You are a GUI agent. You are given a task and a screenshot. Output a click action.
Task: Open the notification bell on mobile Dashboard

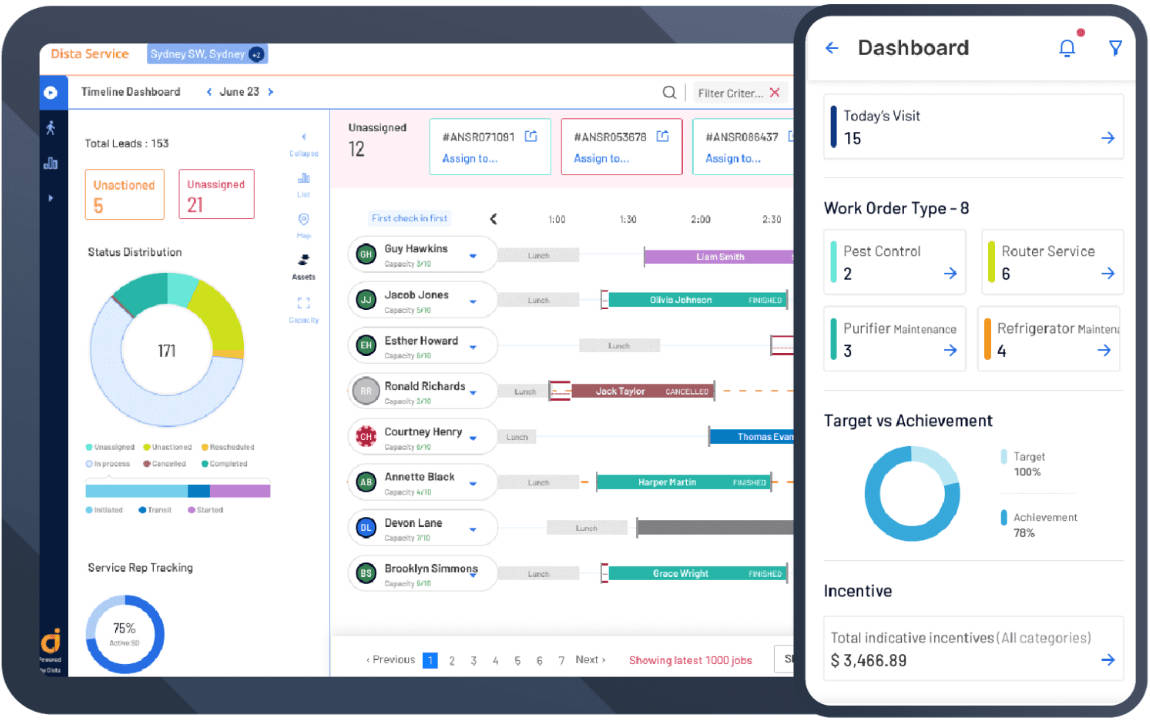(x=1067, y=47)
